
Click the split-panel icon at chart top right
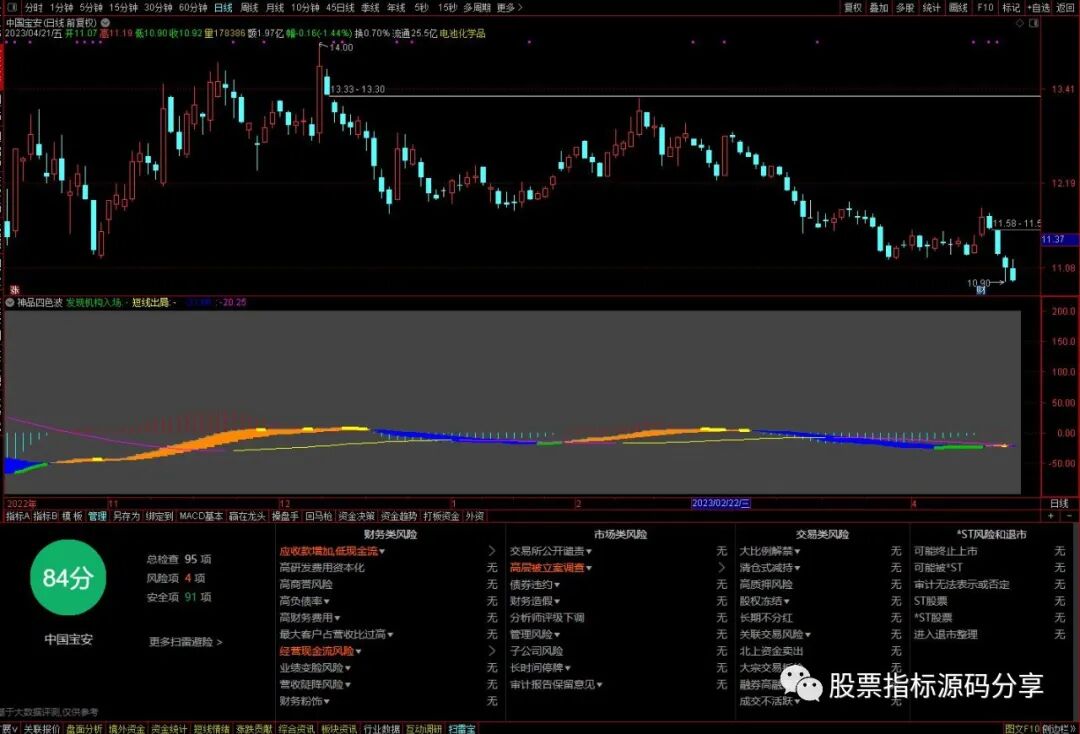[1033, 23]
